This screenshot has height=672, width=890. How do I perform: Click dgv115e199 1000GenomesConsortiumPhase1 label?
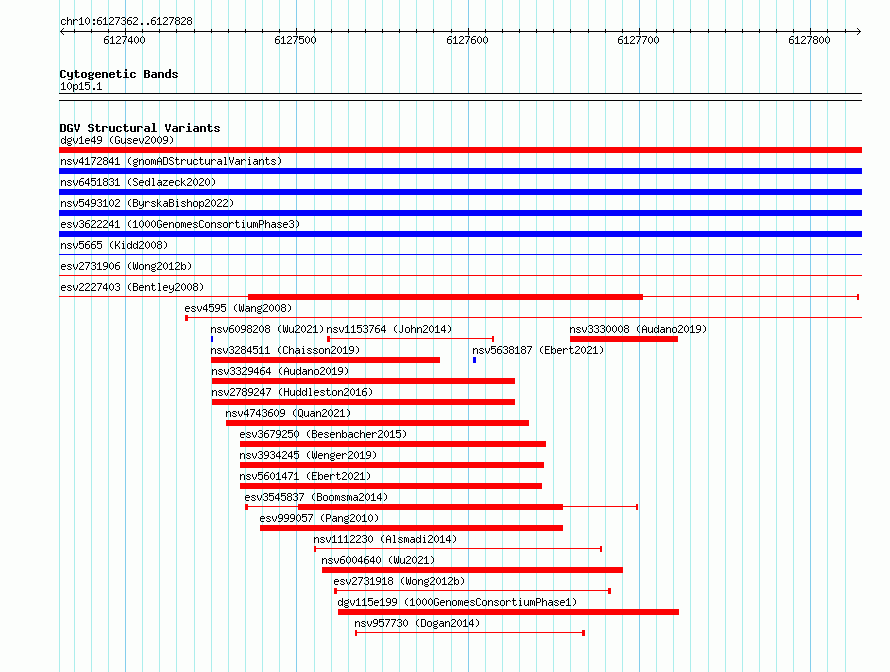[x=457, y=602]
